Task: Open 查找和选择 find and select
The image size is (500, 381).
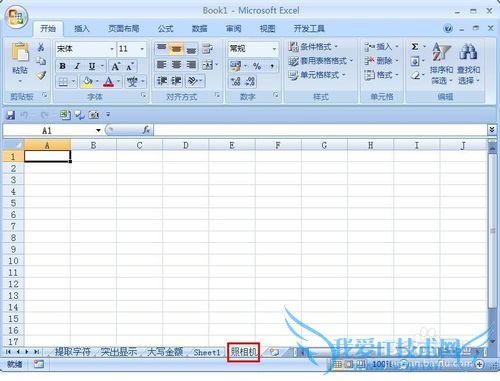Action: coord(468,63)
